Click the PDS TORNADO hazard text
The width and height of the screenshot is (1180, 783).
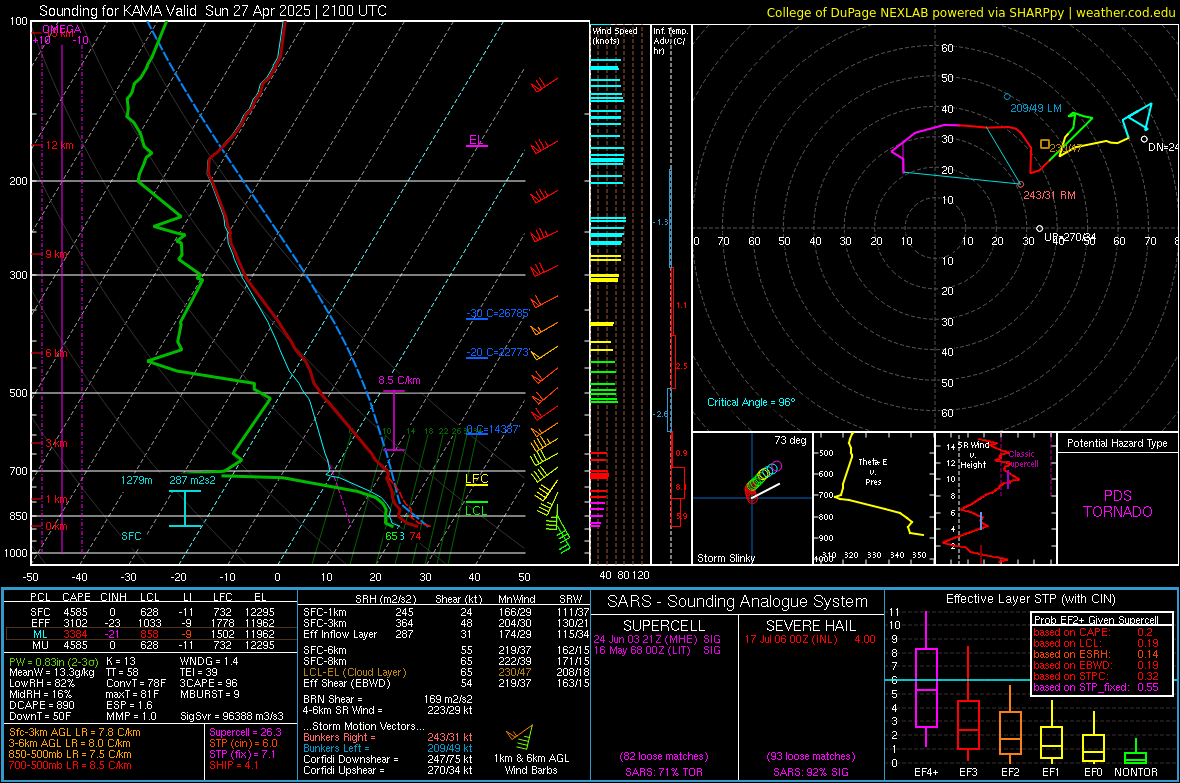point(1118,504)
